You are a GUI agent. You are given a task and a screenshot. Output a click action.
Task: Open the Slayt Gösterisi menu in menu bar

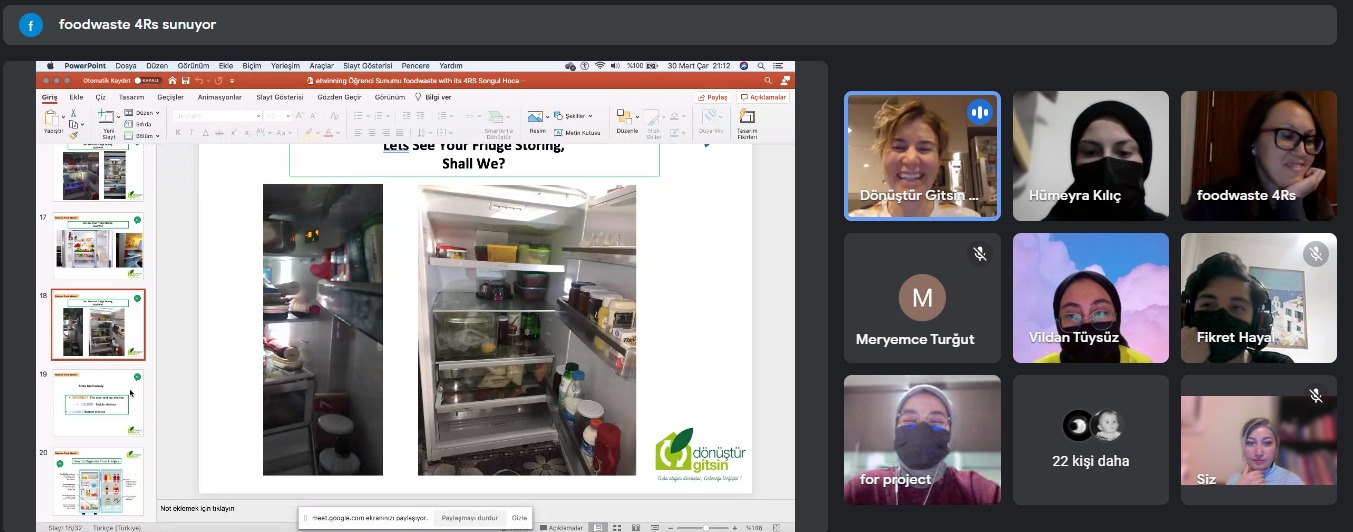point(367,66)
